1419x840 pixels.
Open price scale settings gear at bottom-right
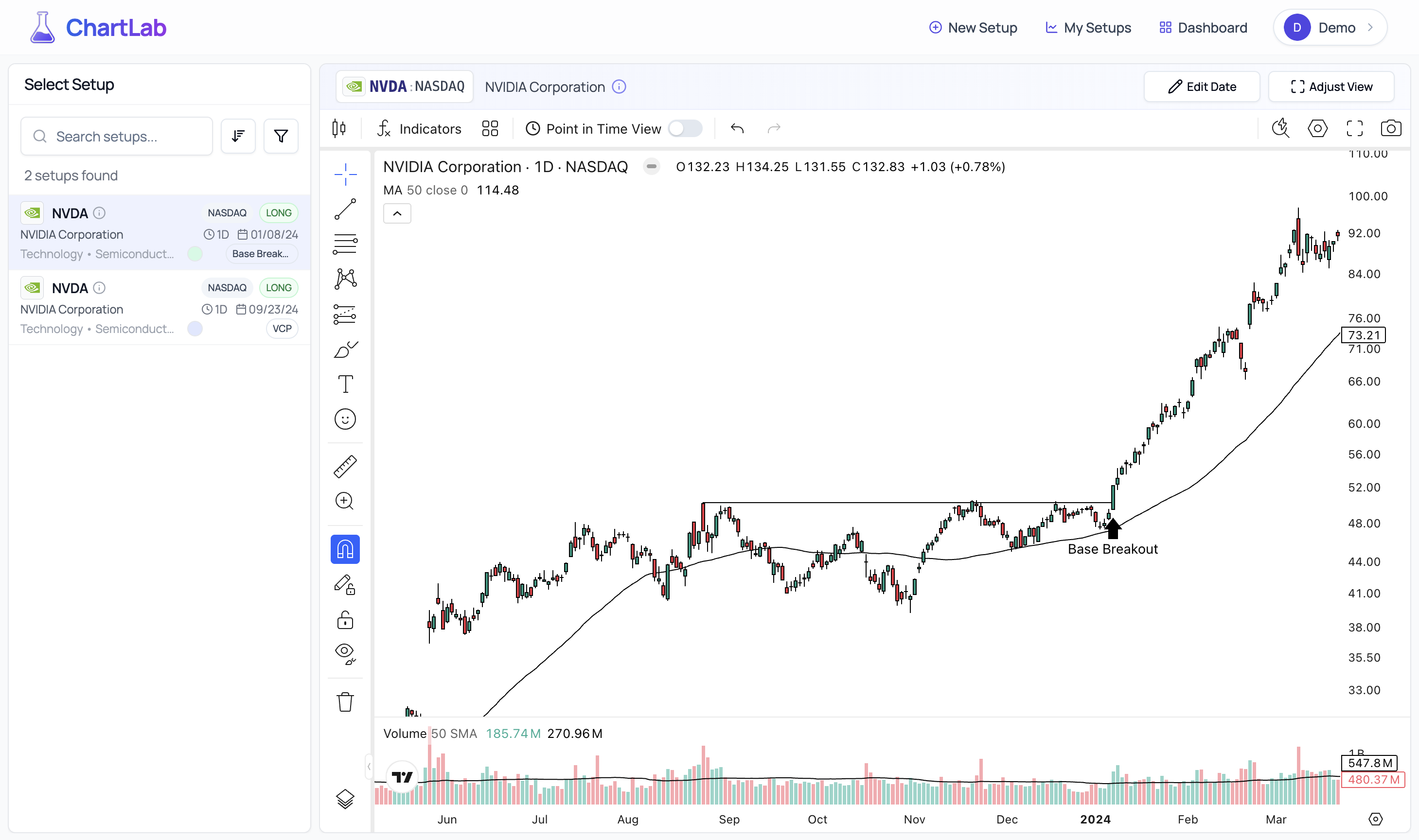pos(1375,819)
